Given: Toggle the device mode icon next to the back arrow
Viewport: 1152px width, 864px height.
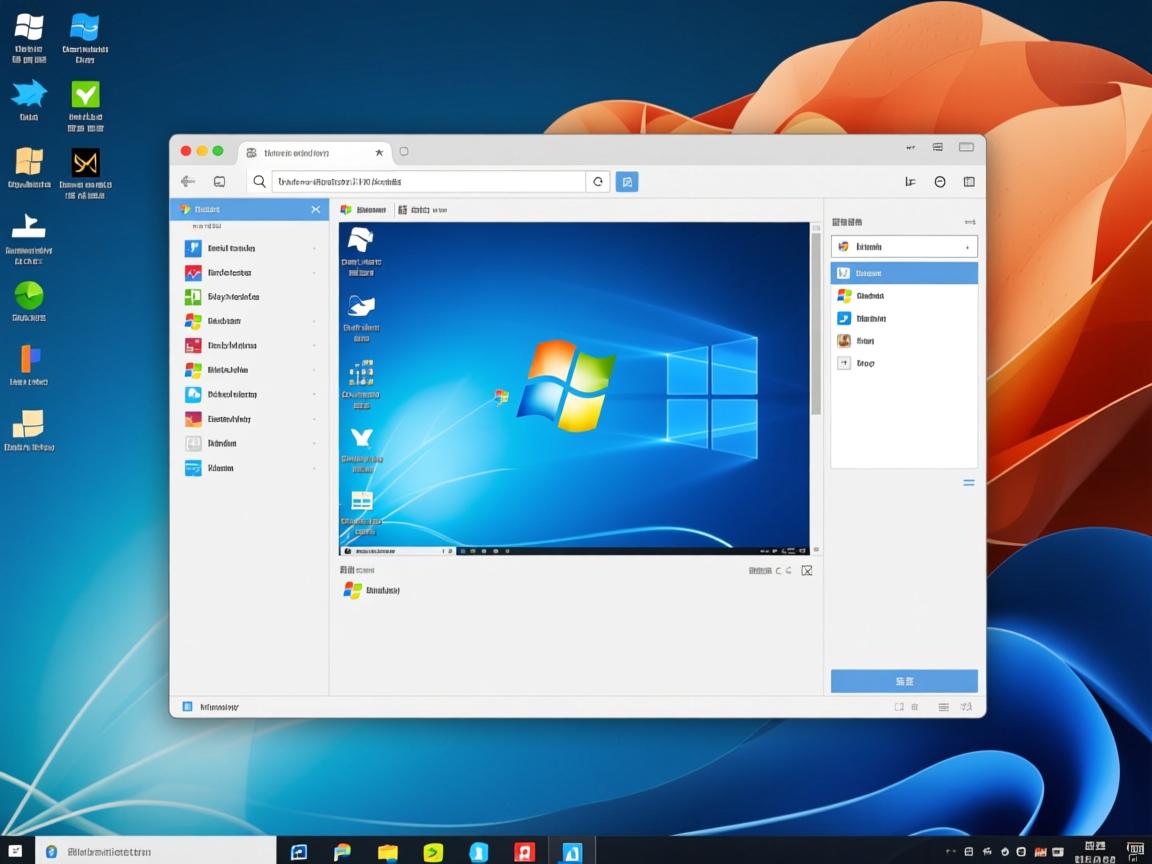Looking at the screenshot, I should point(219,181).
